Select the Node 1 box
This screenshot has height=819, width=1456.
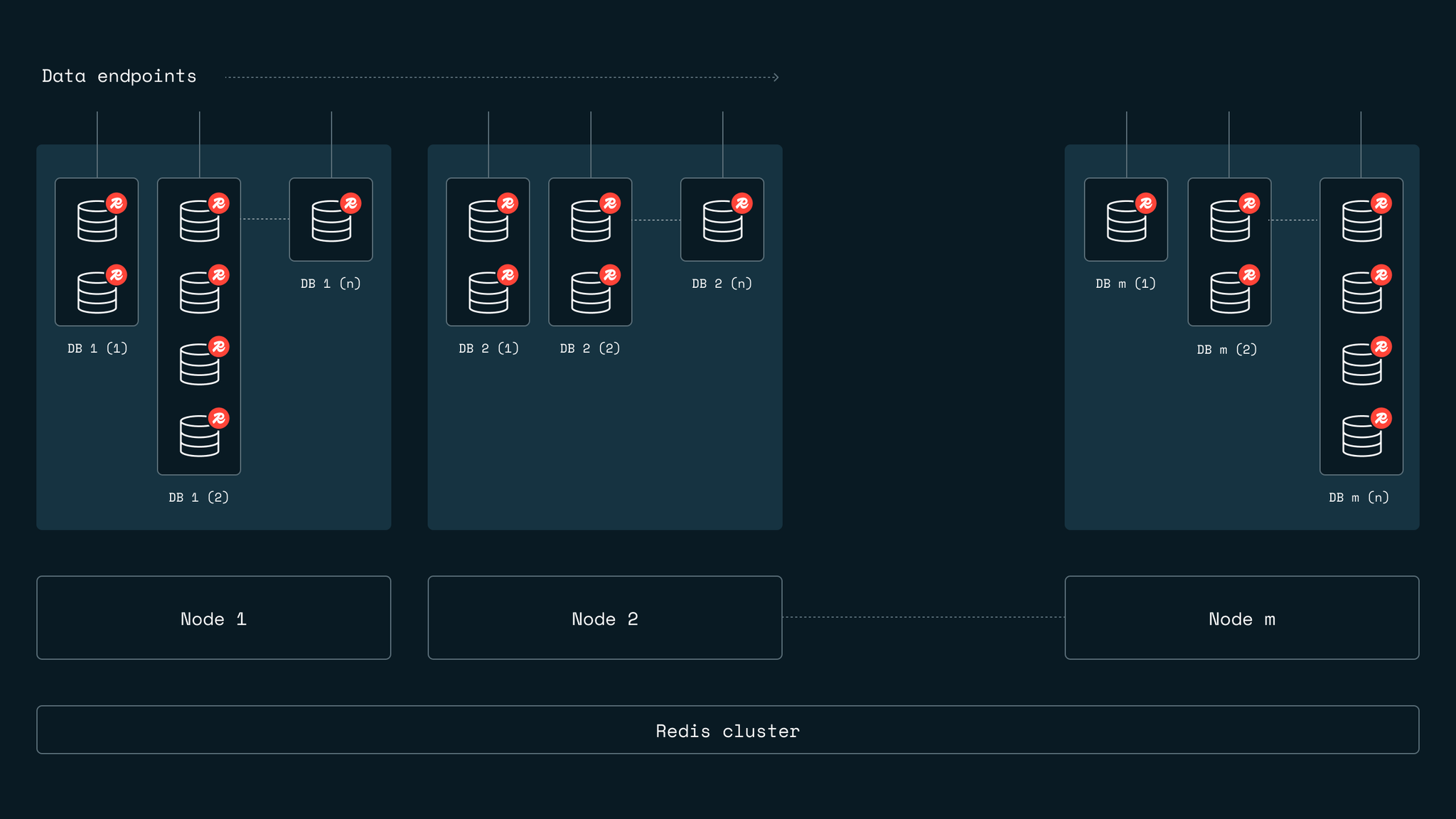click(214, 618)
